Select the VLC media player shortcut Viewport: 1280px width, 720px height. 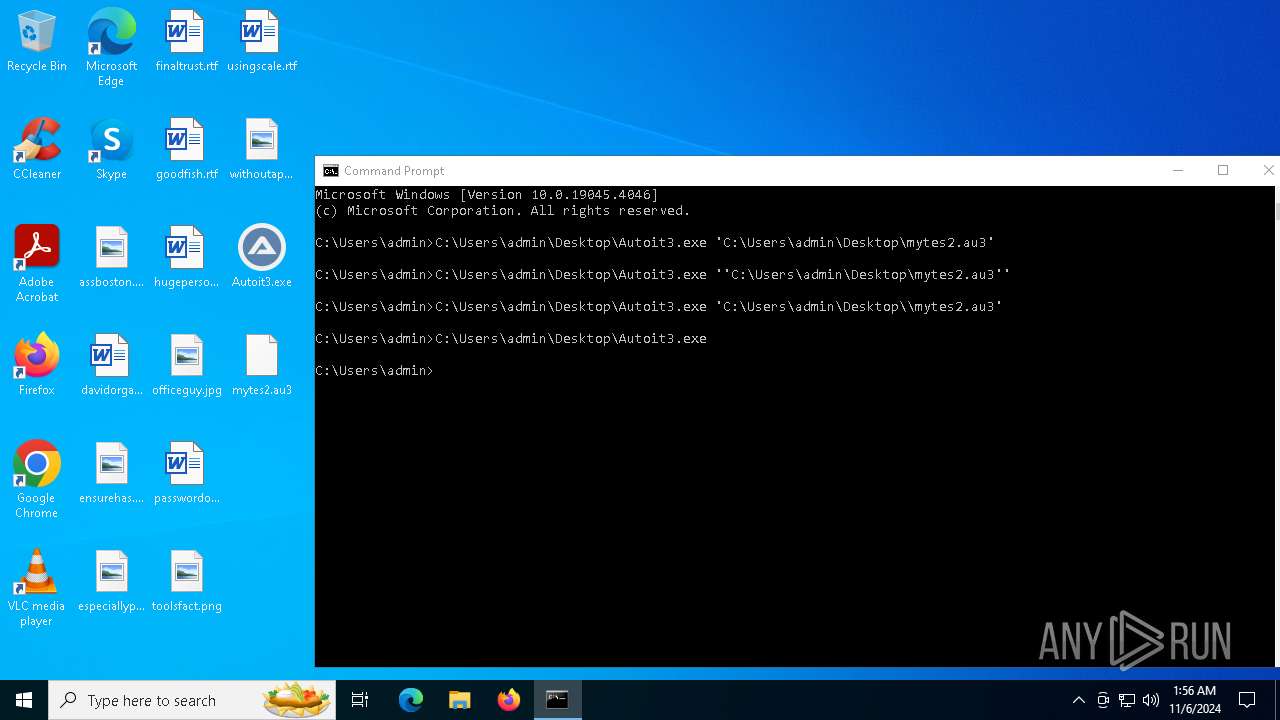(x=37, y=589)
